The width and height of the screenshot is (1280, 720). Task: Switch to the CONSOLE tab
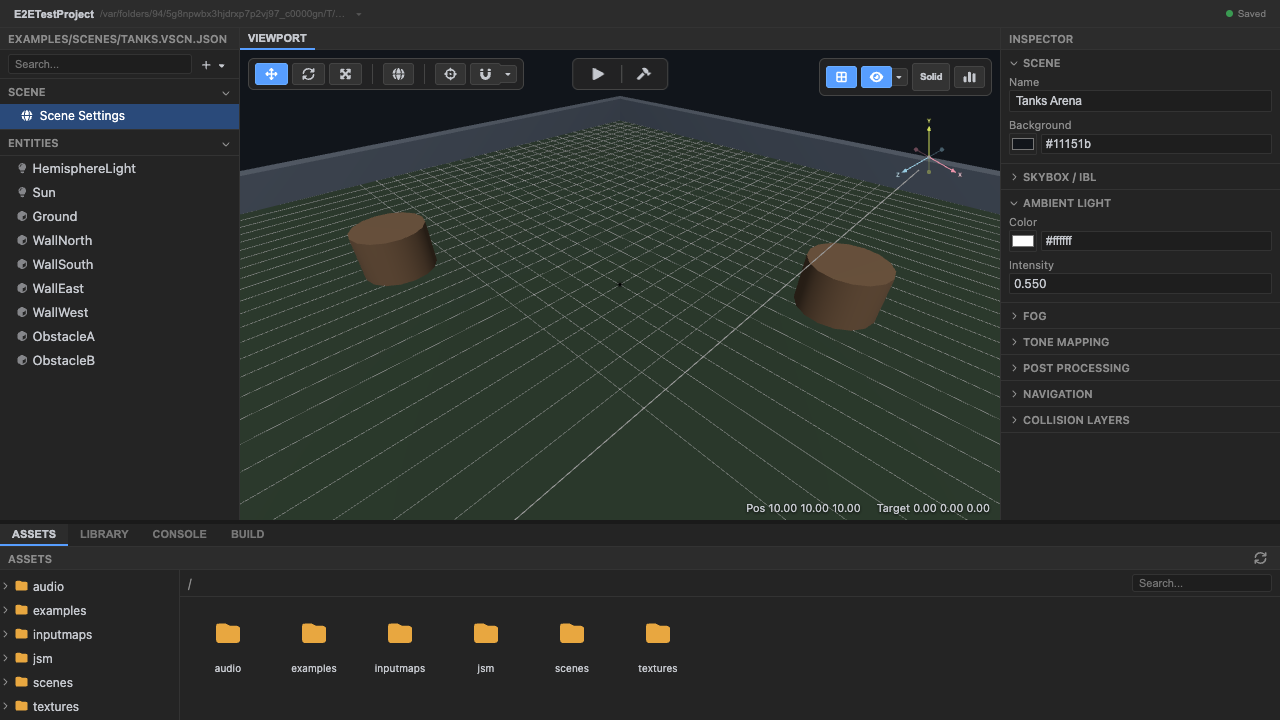[x=179, y=534]
